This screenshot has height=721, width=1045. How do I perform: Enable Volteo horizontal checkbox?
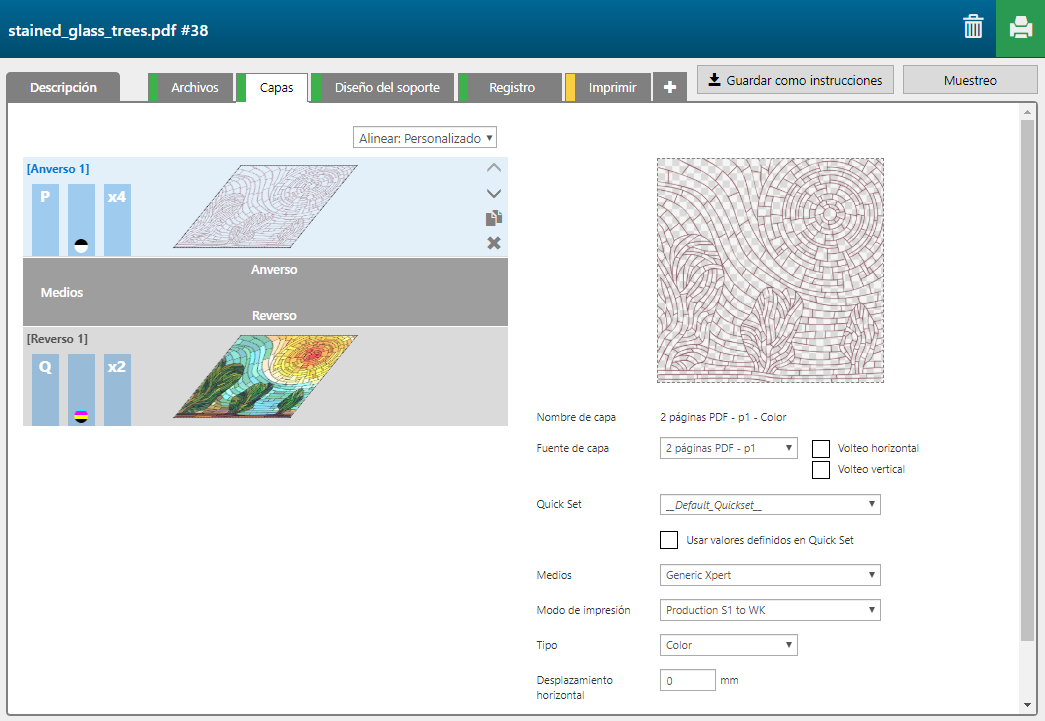[821, 448]
